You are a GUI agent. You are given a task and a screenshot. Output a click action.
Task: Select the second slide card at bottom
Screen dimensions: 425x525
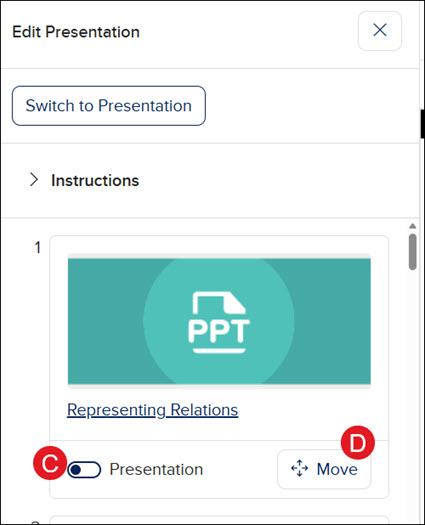coord(219,520)
